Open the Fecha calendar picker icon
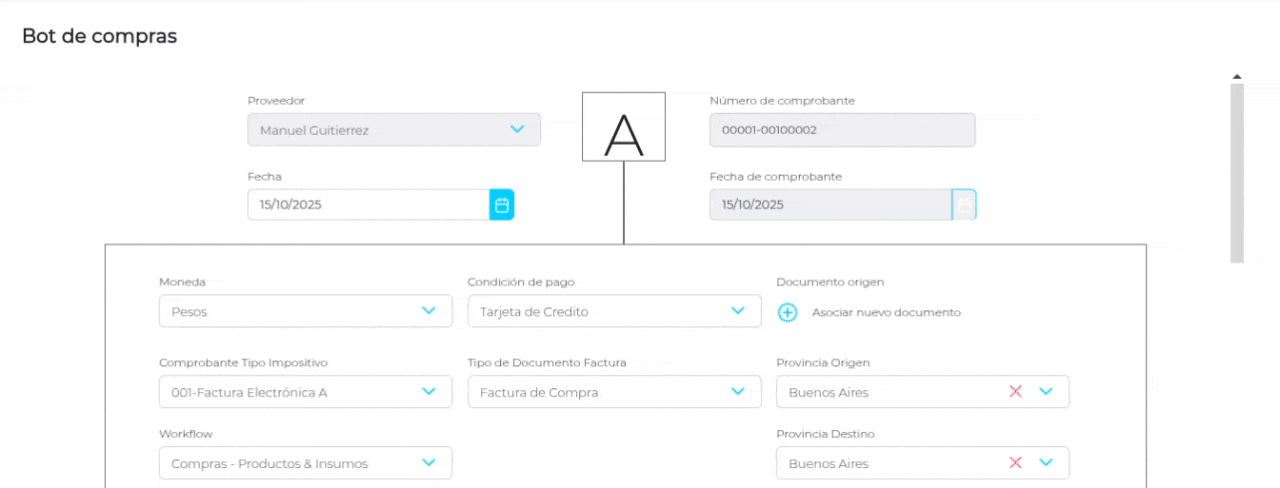Screen dimensions: 1280x488 click(x=502, y=205)
